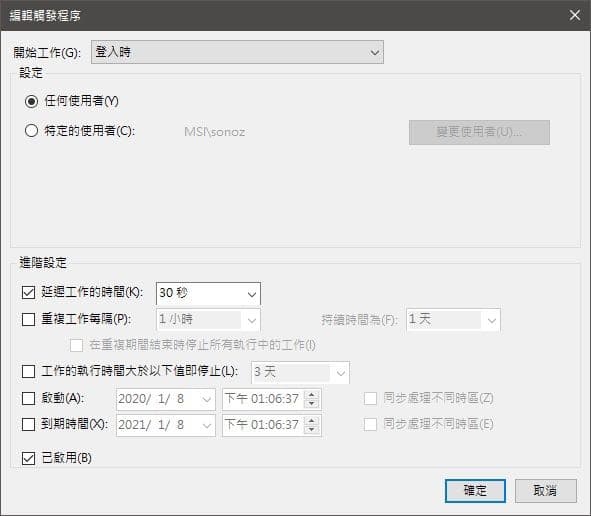
Task: Confirm with the 確定 button
Action: 475,491
